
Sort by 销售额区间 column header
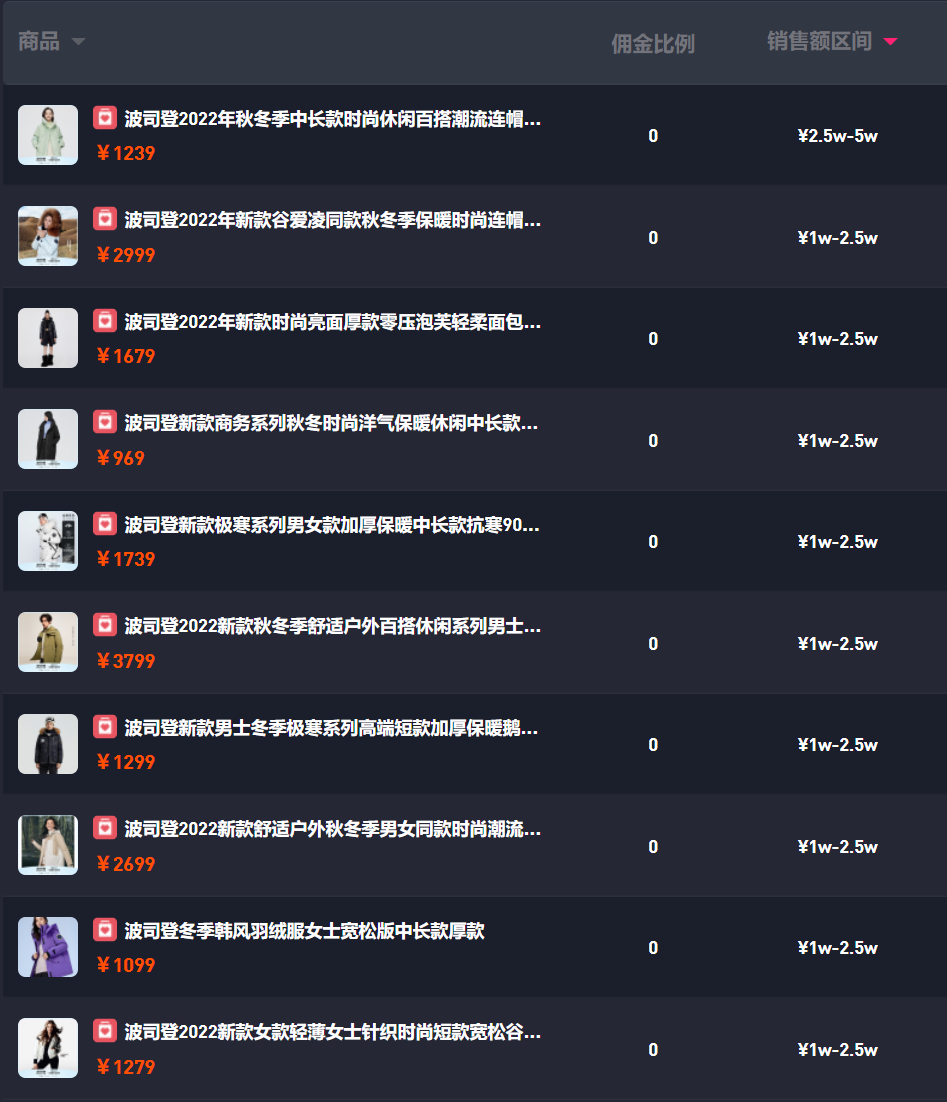tap(819, 41)
